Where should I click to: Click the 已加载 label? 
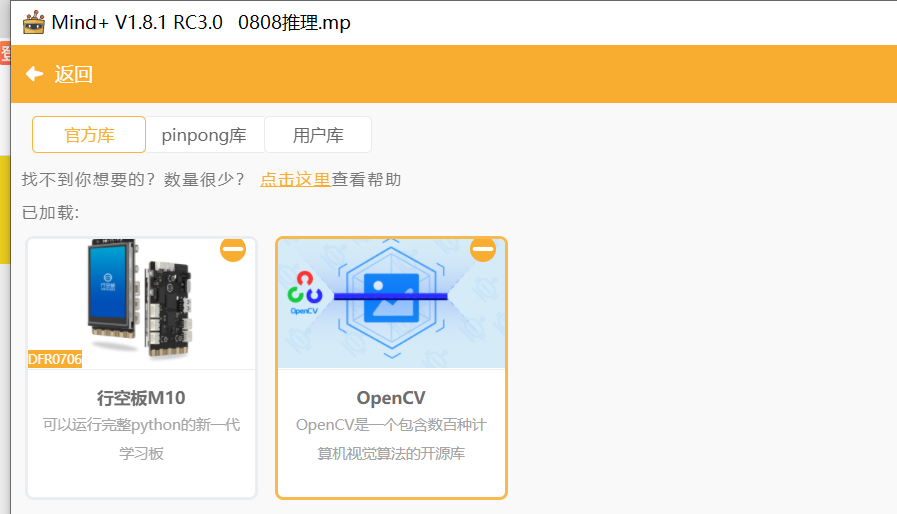coord(50,213)
